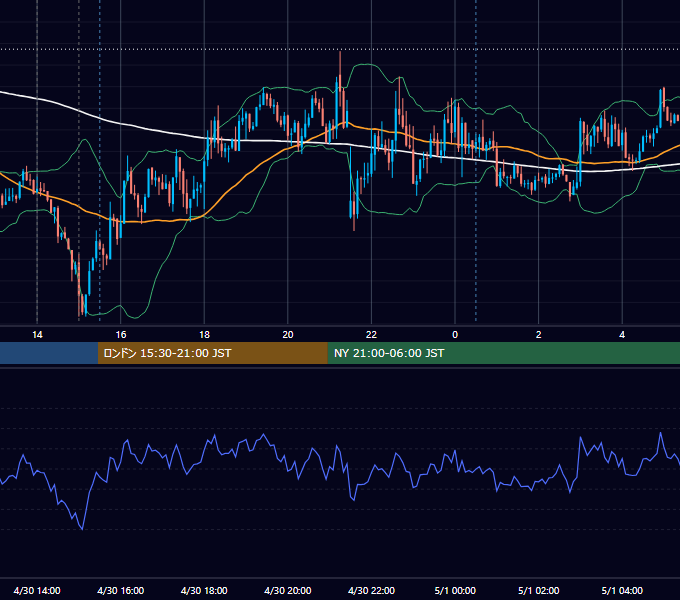Click the 5/1 00:00 date label
This screenshot has height=600, width=680.
click(x=455, y=590)
